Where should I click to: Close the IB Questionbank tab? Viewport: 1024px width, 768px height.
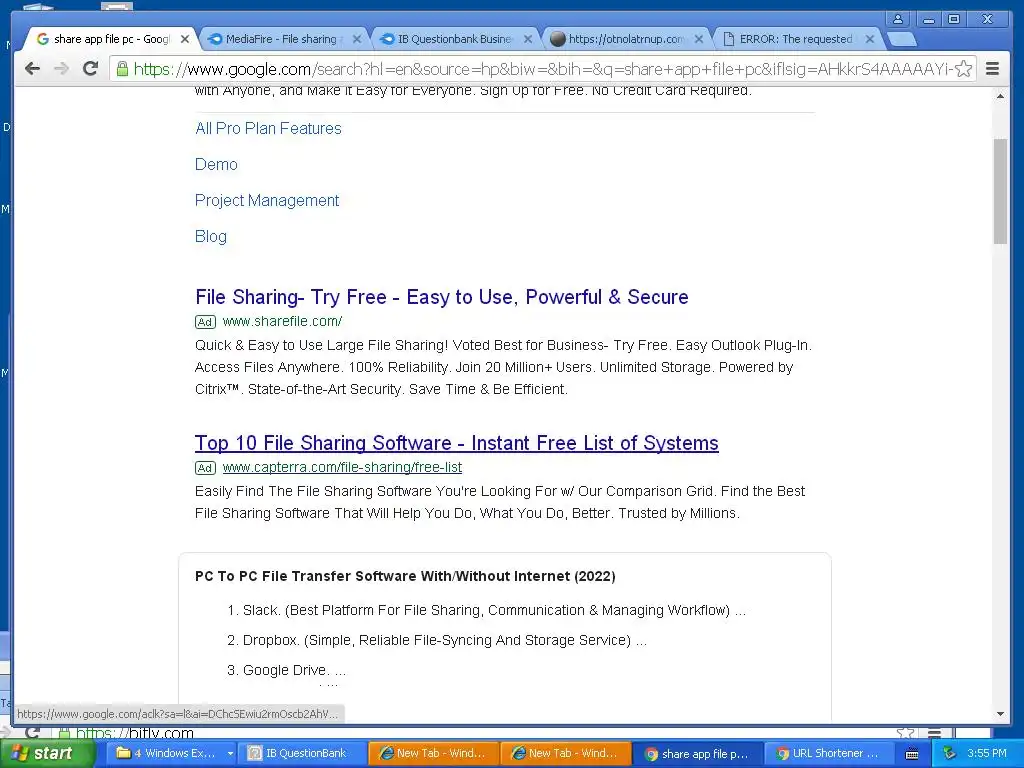point(528,39)
